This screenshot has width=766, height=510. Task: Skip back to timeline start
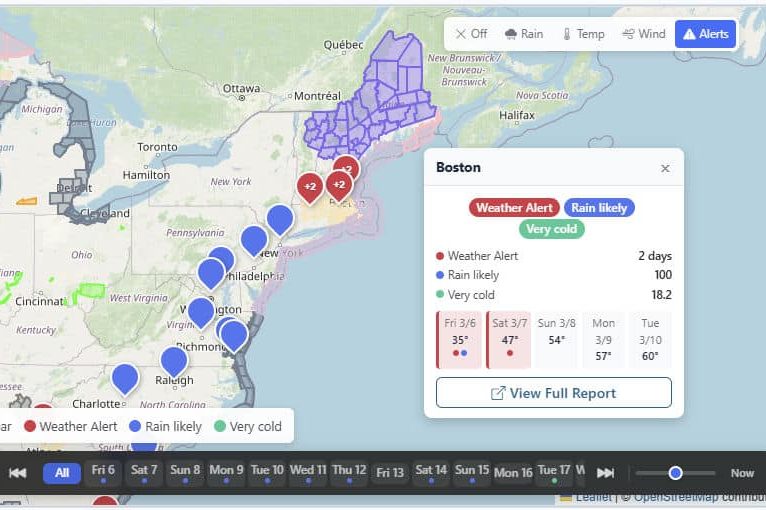(x=17, y=473)
